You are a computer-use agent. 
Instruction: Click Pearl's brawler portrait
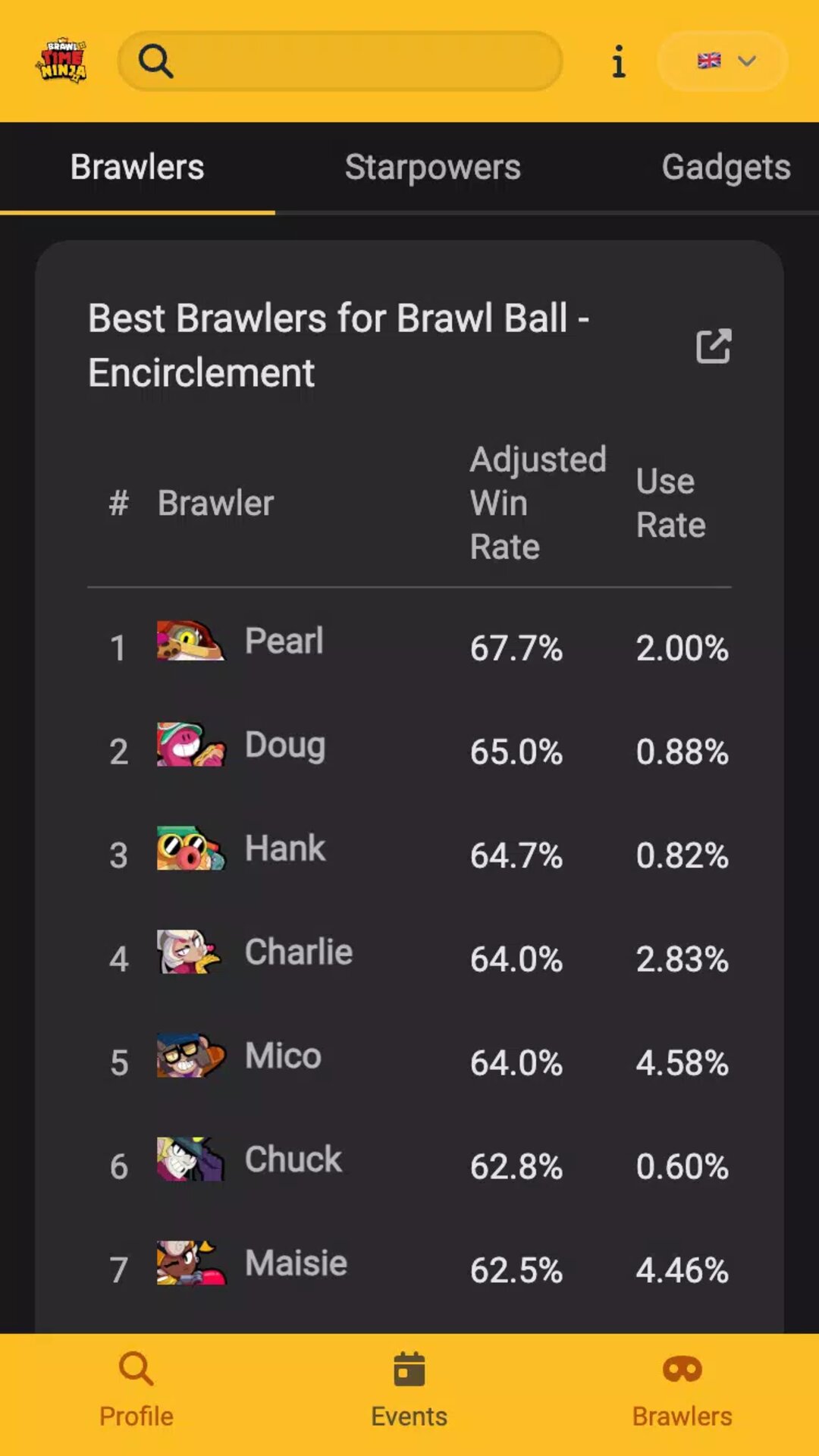pos(191,641)
